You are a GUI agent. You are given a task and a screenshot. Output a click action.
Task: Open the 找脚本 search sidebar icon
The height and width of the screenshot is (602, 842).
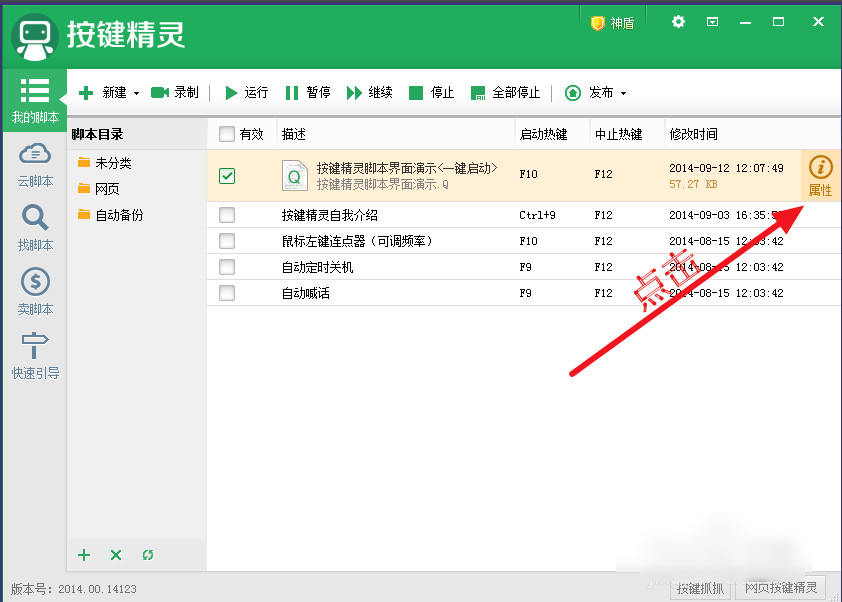[35, 218]
